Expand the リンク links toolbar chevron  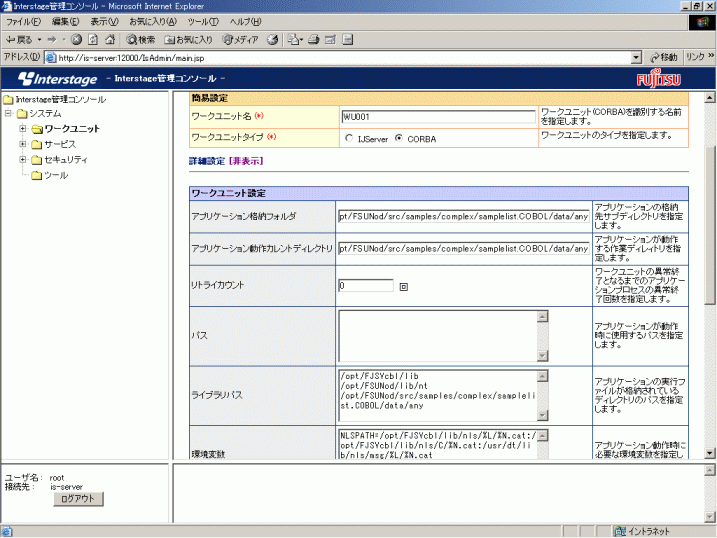(x=711, y=56)
